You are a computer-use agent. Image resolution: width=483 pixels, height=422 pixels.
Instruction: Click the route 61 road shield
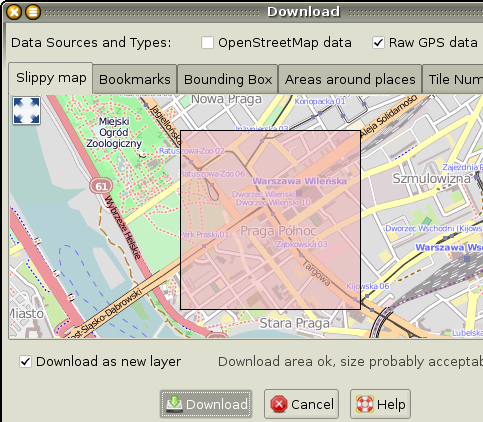pos(101,186)
